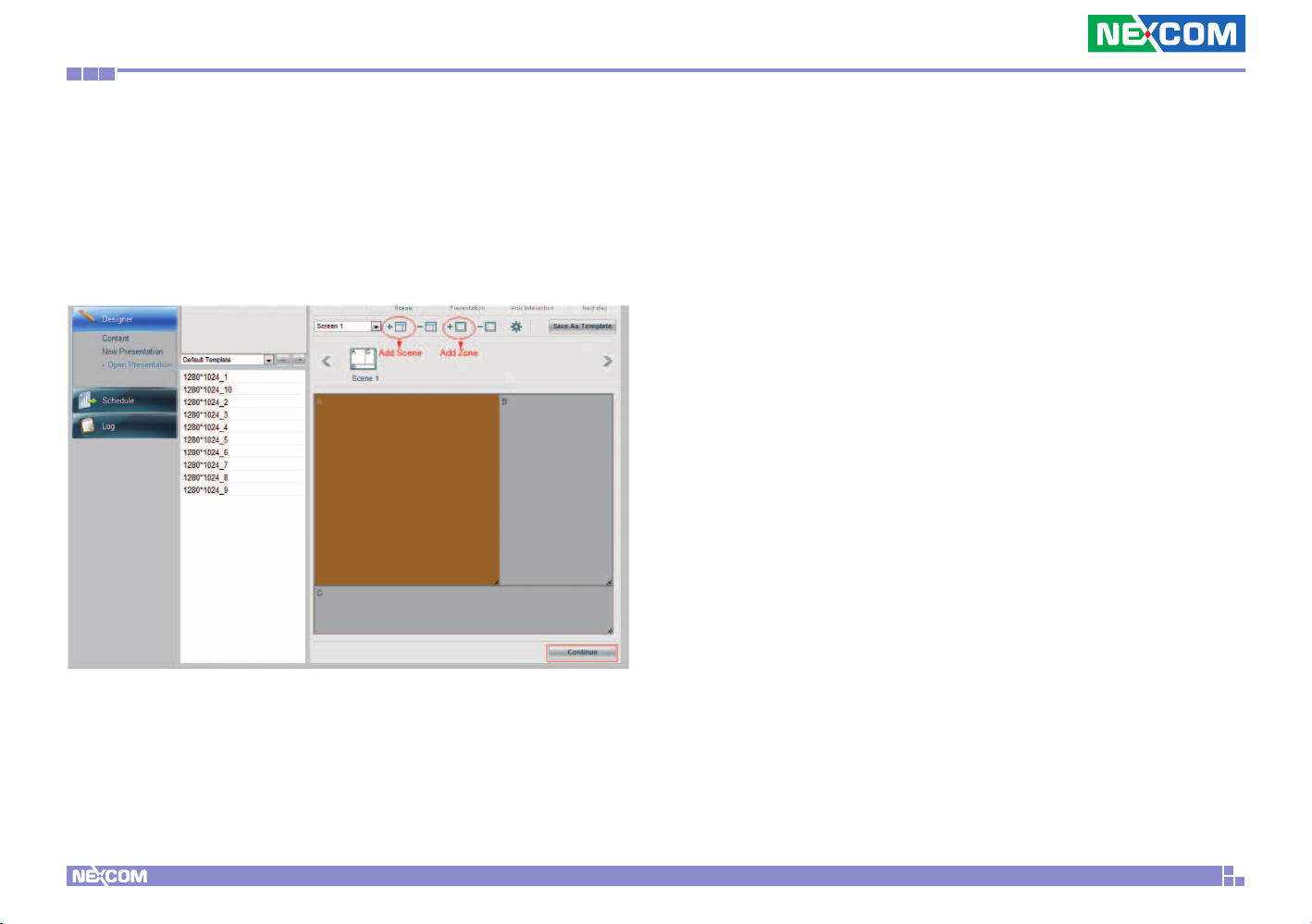Screen dimensions: 1312x924
Task: Click the Presentation step tab
Action: [467, 308]
